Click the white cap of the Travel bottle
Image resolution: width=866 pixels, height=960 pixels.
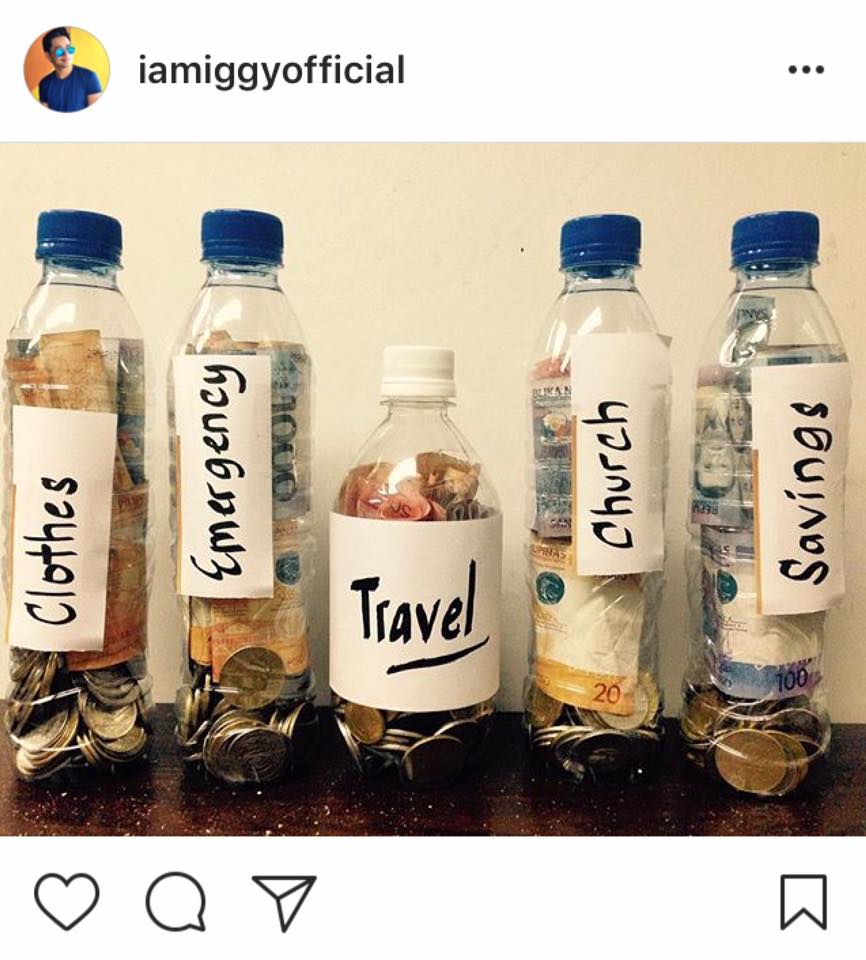[418, 372]
